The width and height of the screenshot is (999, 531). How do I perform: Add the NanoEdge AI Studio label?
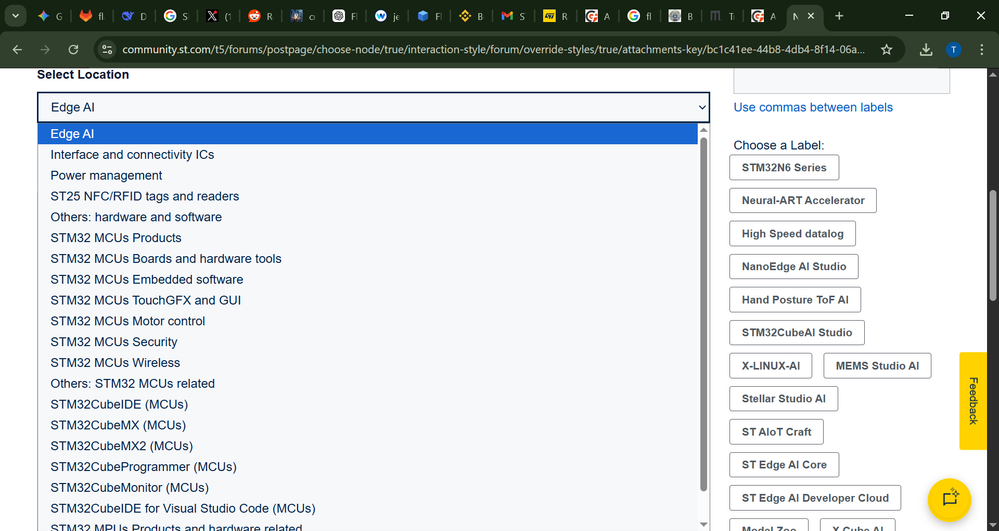click(794, 266)
